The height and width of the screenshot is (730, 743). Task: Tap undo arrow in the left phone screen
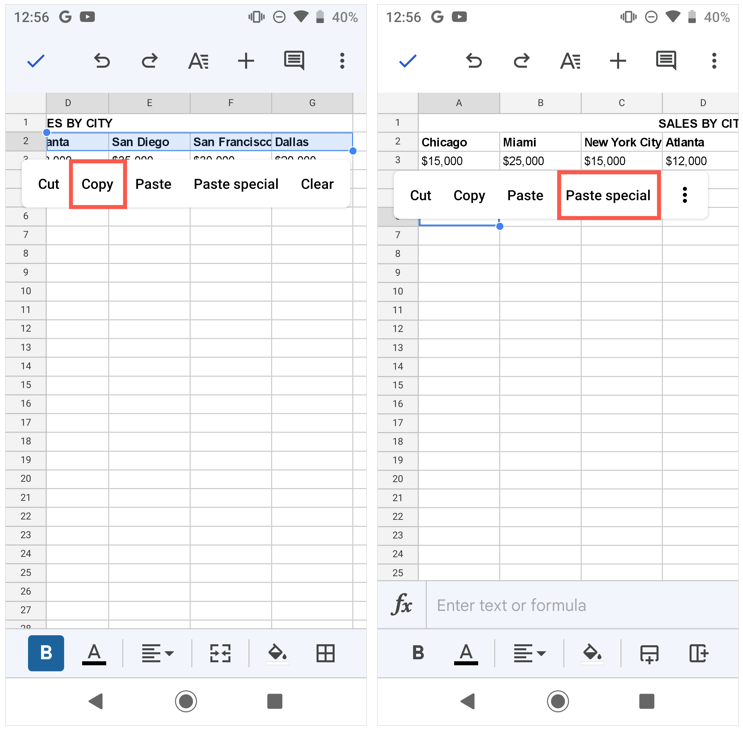(x=102, y=61)
